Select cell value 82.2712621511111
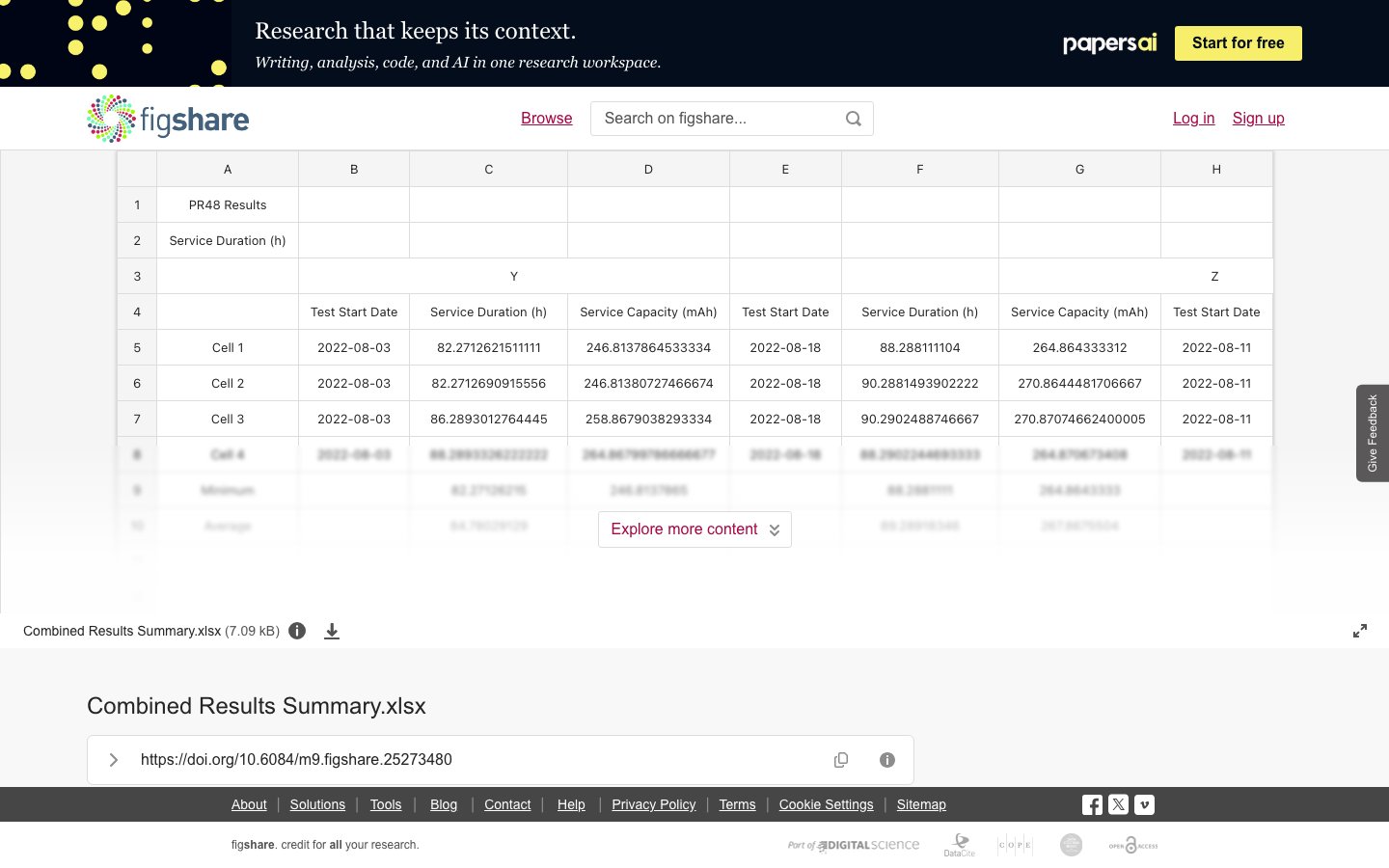Image resolution: width=1389 pixels, height=868 pixels. click(489, 347)
